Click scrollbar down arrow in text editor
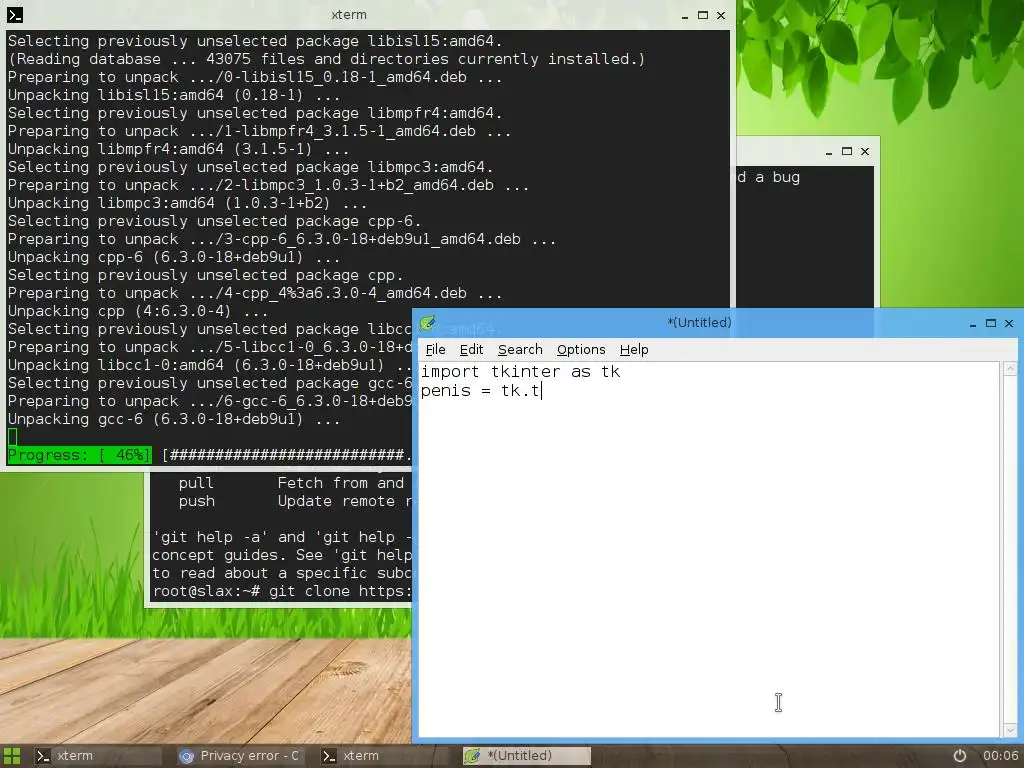 coord(1010,730)
